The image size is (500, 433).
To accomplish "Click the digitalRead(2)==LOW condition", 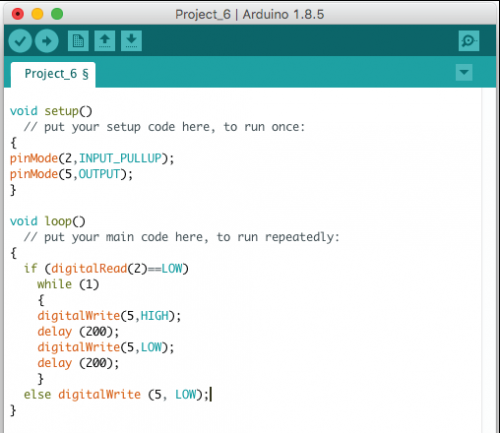I will coord(117,269).
